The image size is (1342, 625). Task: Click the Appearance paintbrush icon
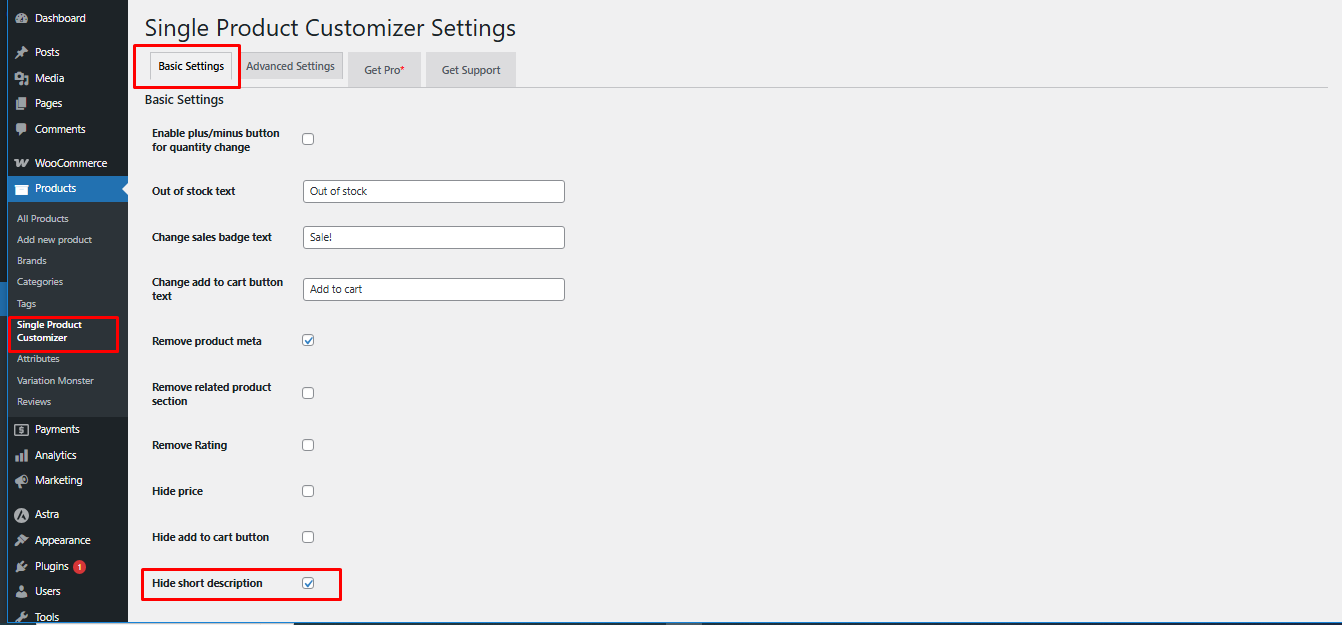21,541
